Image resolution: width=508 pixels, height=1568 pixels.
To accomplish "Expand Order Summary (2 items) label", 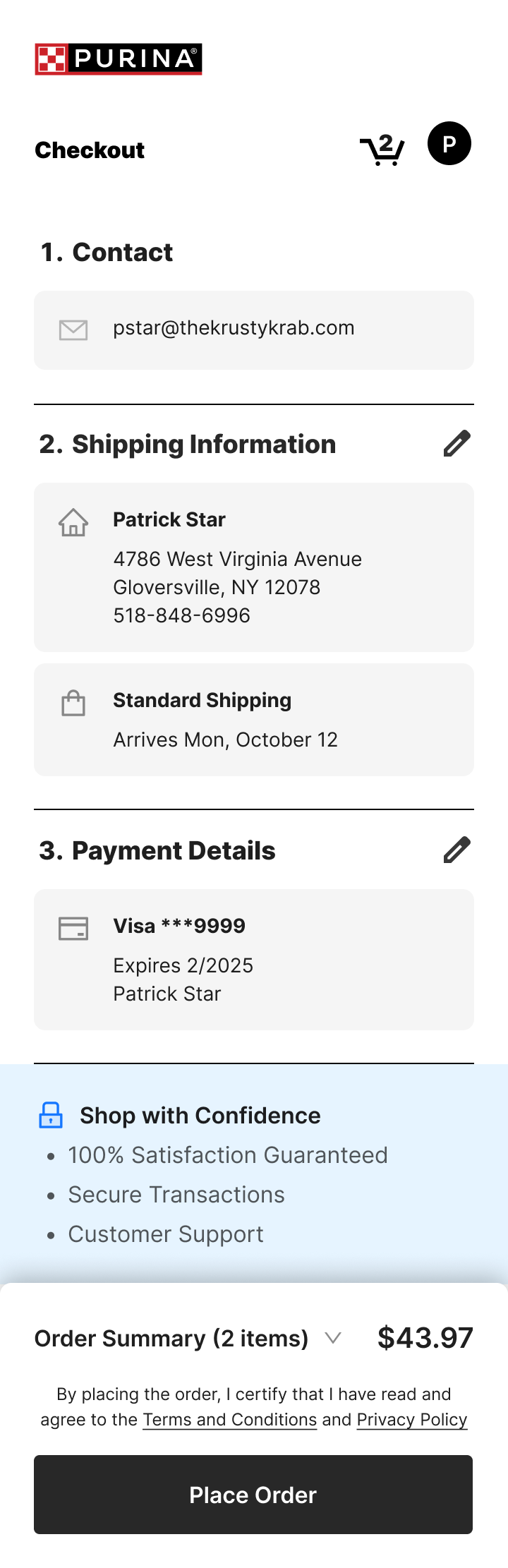I will point(171,1338).
